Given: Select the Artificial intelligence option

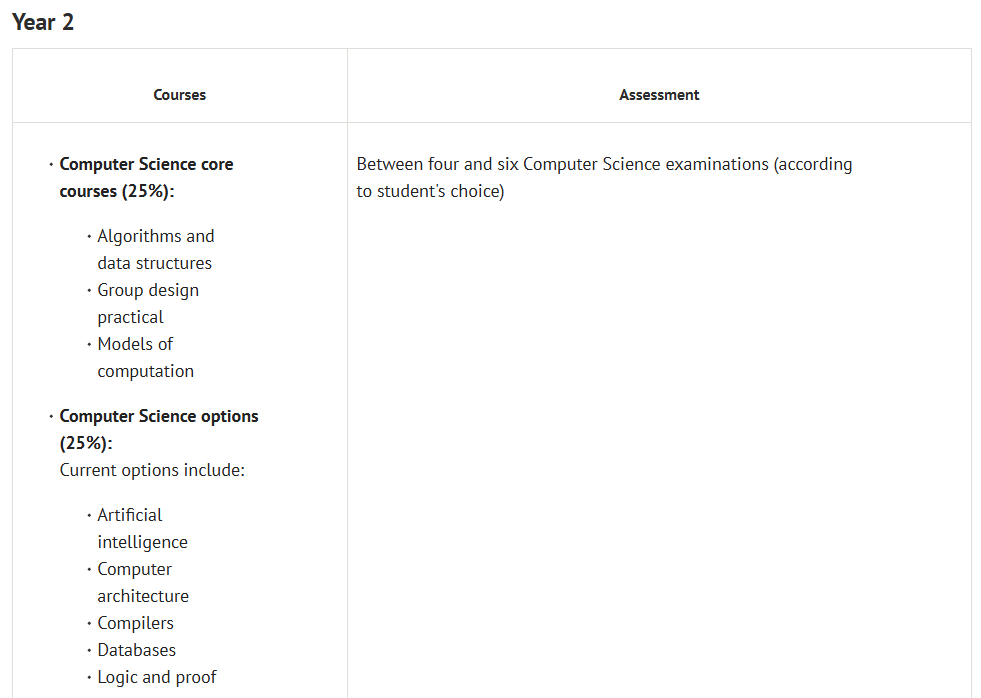Looking at the screenshot, I should pyautogui.click(x=142, y=528).
